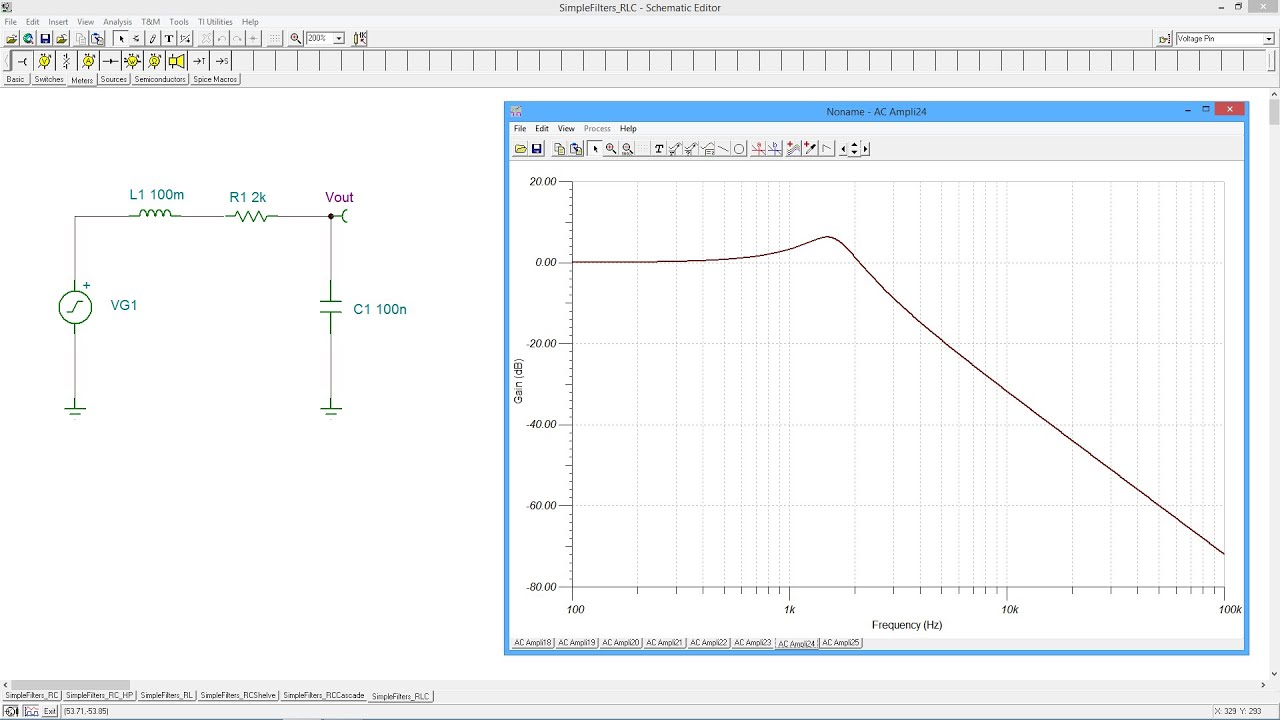The width and height of the screenshot is (1280, 720).
Task: Open the zoom percentage 200% dropdown
Action: 339,39
